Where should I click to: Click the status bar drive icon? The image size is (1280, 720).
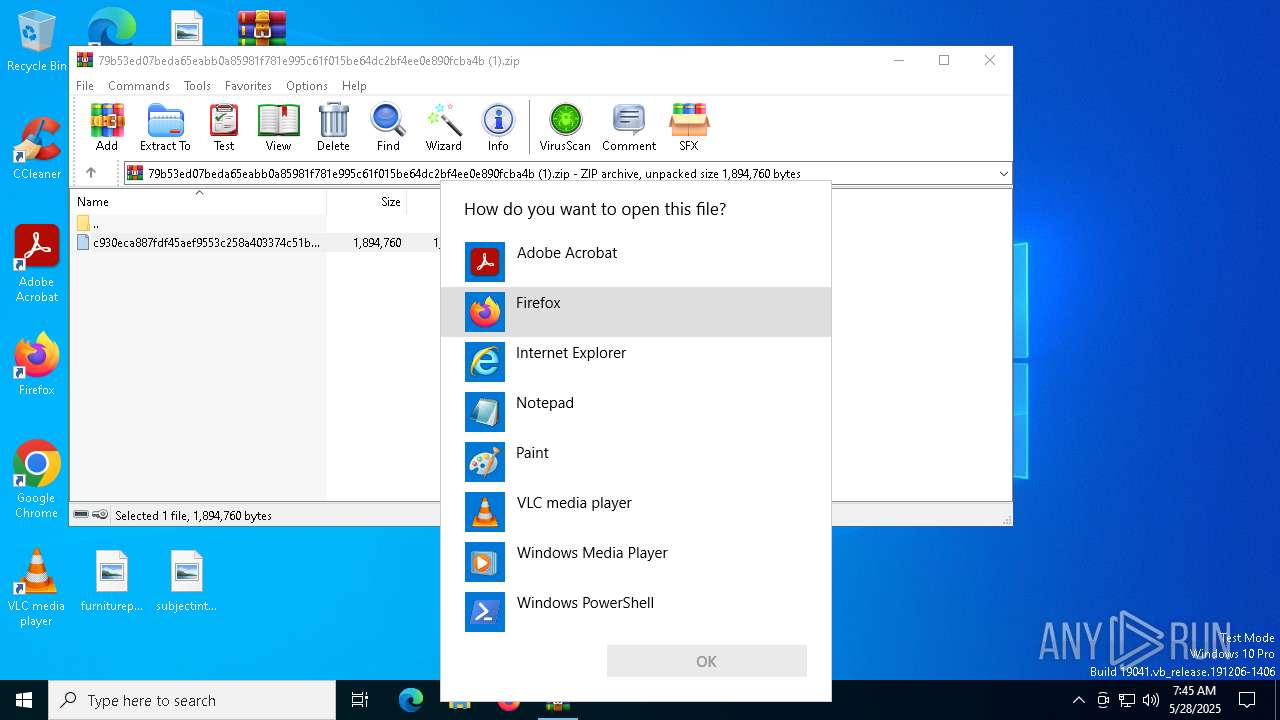pos(81,515)
